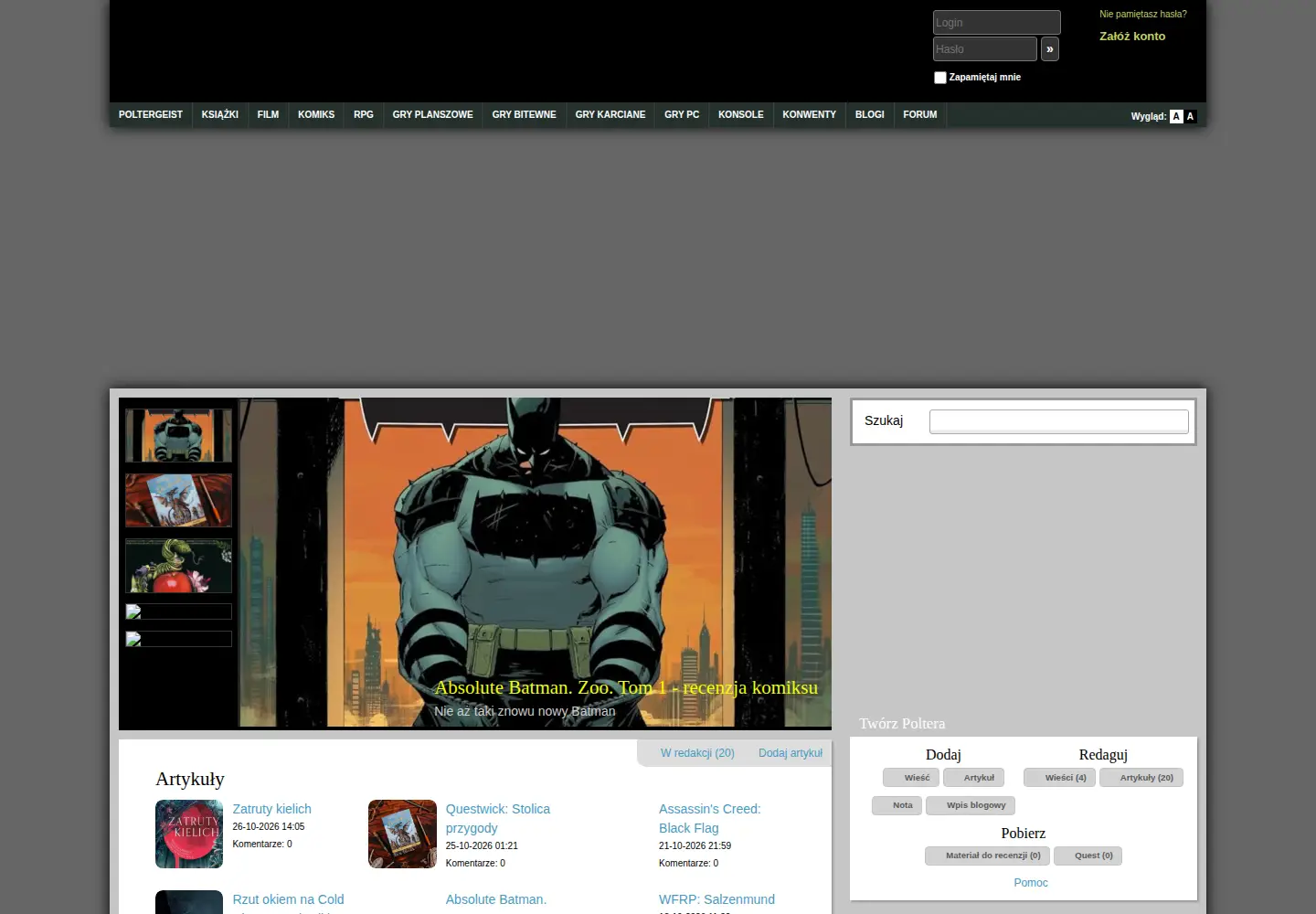Click the 'Wieść' add button
1316x914 pixels.
click(911, 778)
